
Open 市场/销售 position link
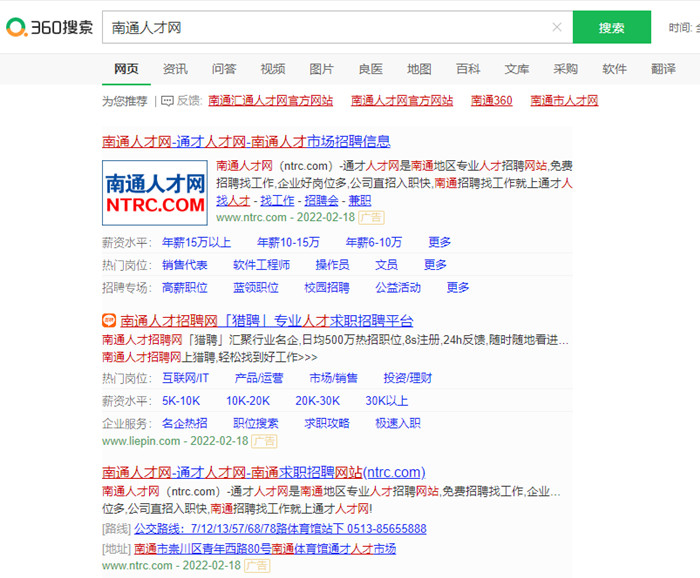point(333,378)
